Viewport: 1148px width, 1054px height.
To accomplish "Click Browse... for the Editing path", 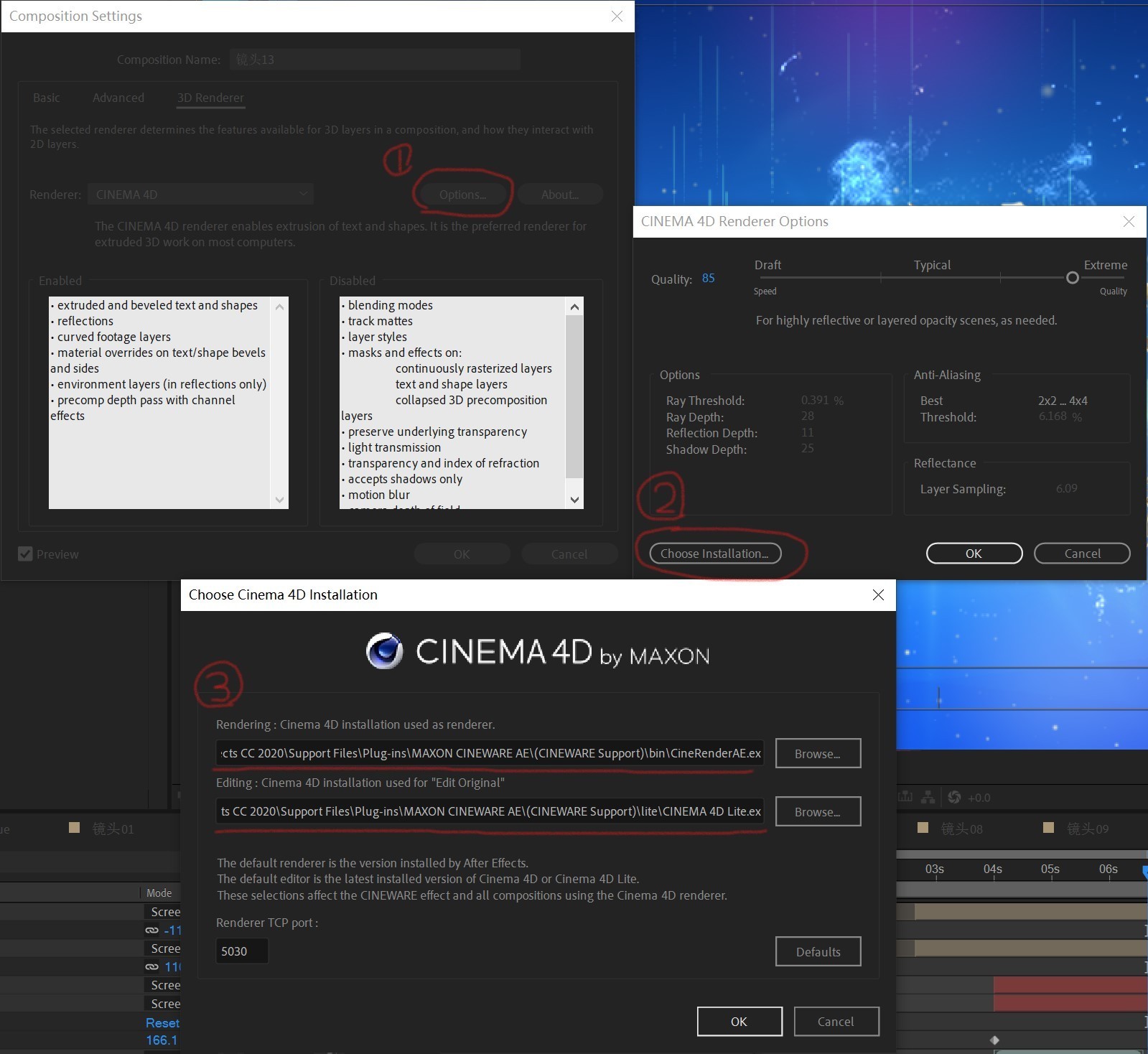I will coord(818,811).
